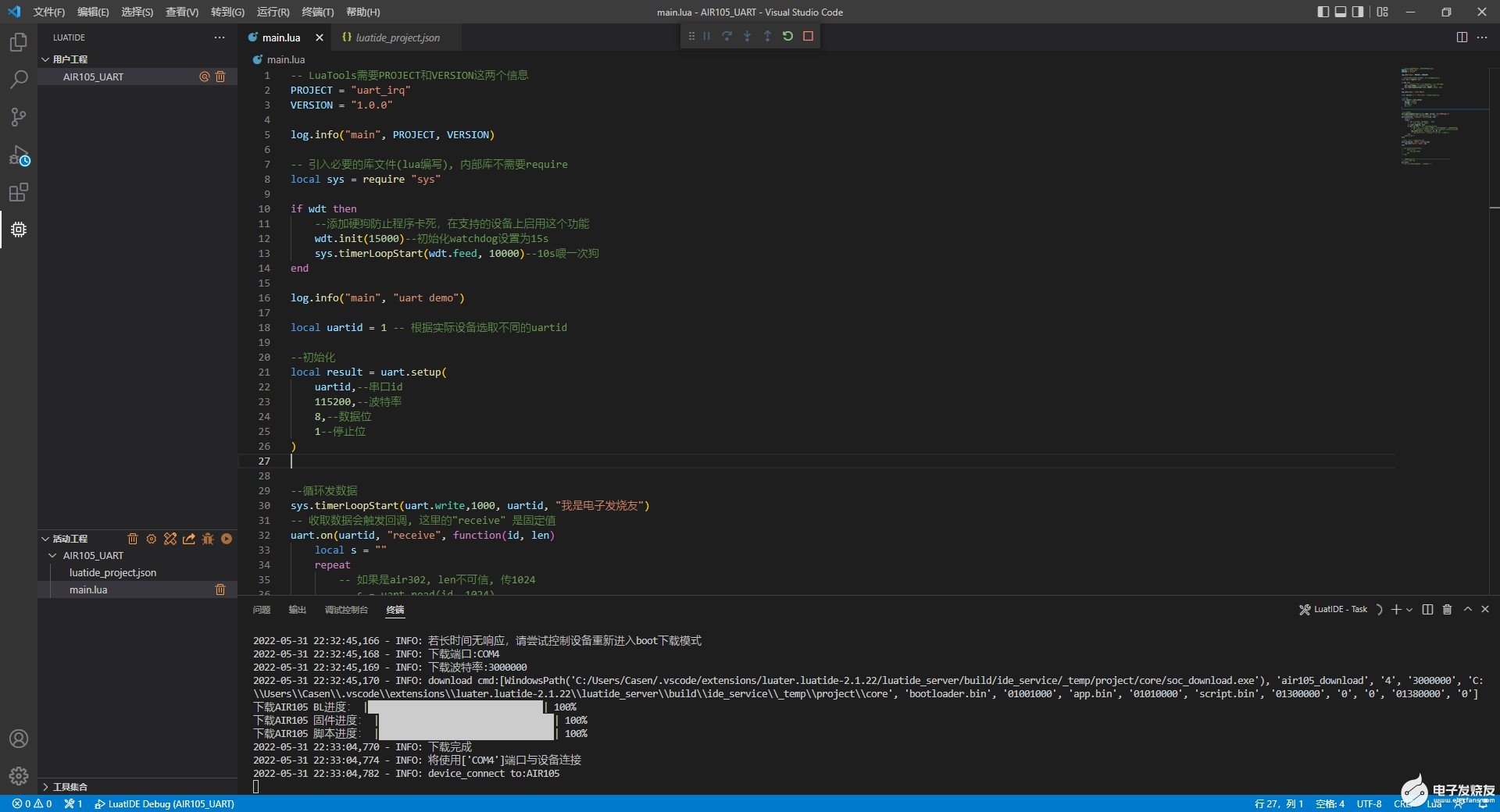Toggle the bottom panel layout
Viewport: 1500px width, 812px height.
pyautogui.click(x=1341, y=12)
